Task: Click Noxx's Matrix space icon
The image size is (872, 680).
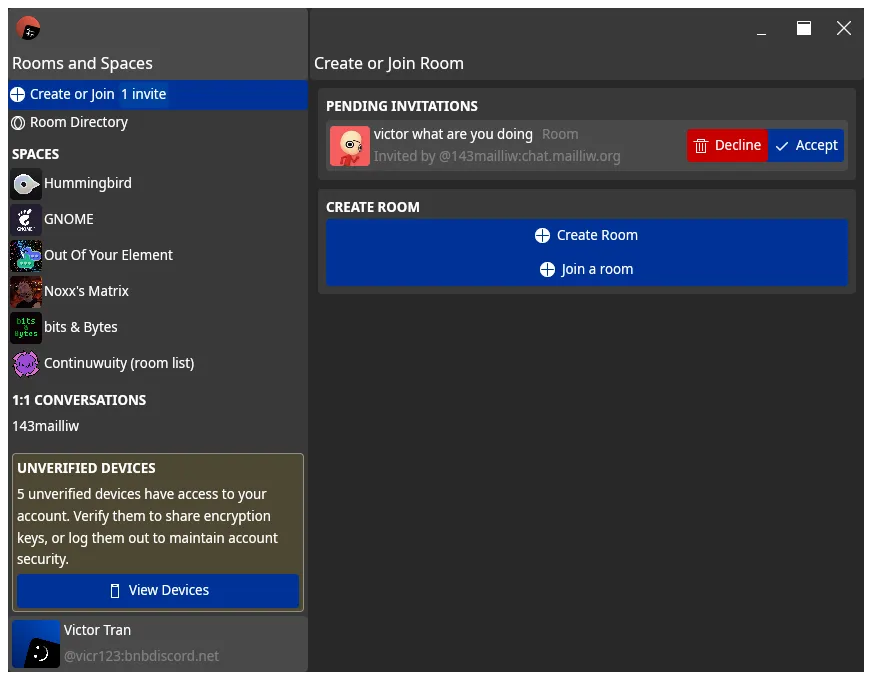Action: coord(25,291)
